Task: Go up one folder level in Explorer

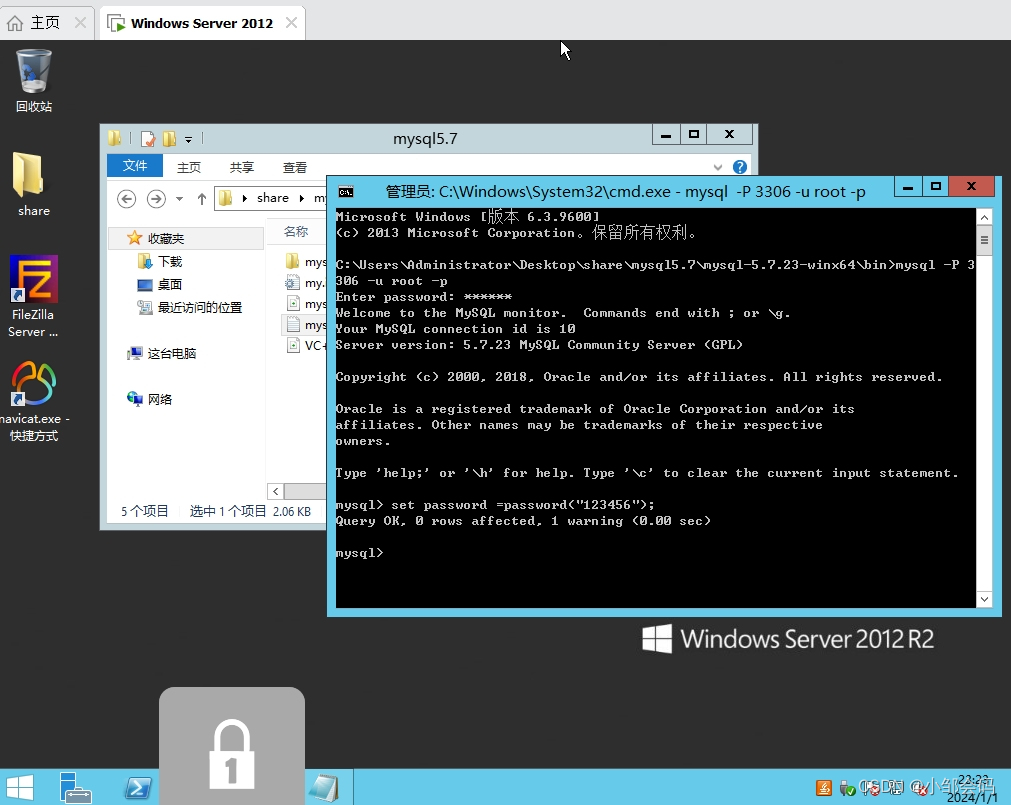Action: 202,199
